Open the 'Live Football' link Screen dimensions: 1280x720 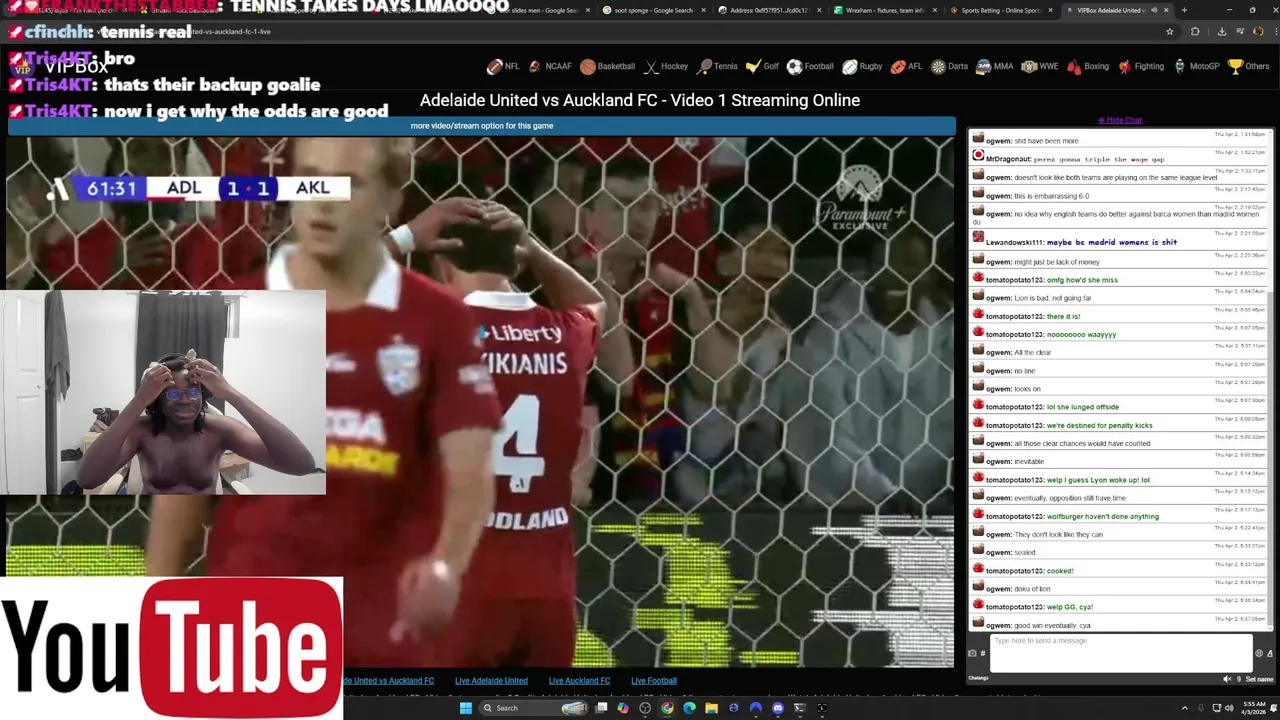(x=654, y=681)
